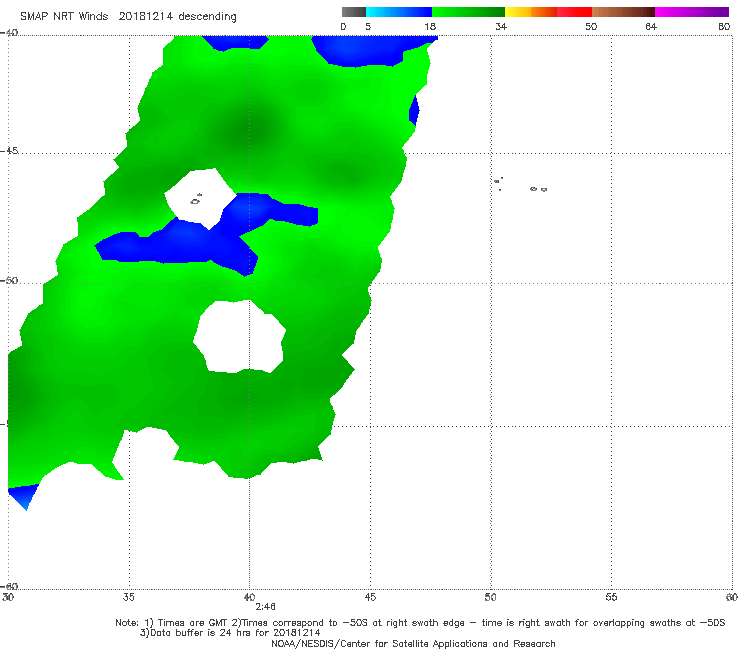This screenshot has width=740, height=650.
Task: Click the '50' color bar label
Action: (591, 27)
